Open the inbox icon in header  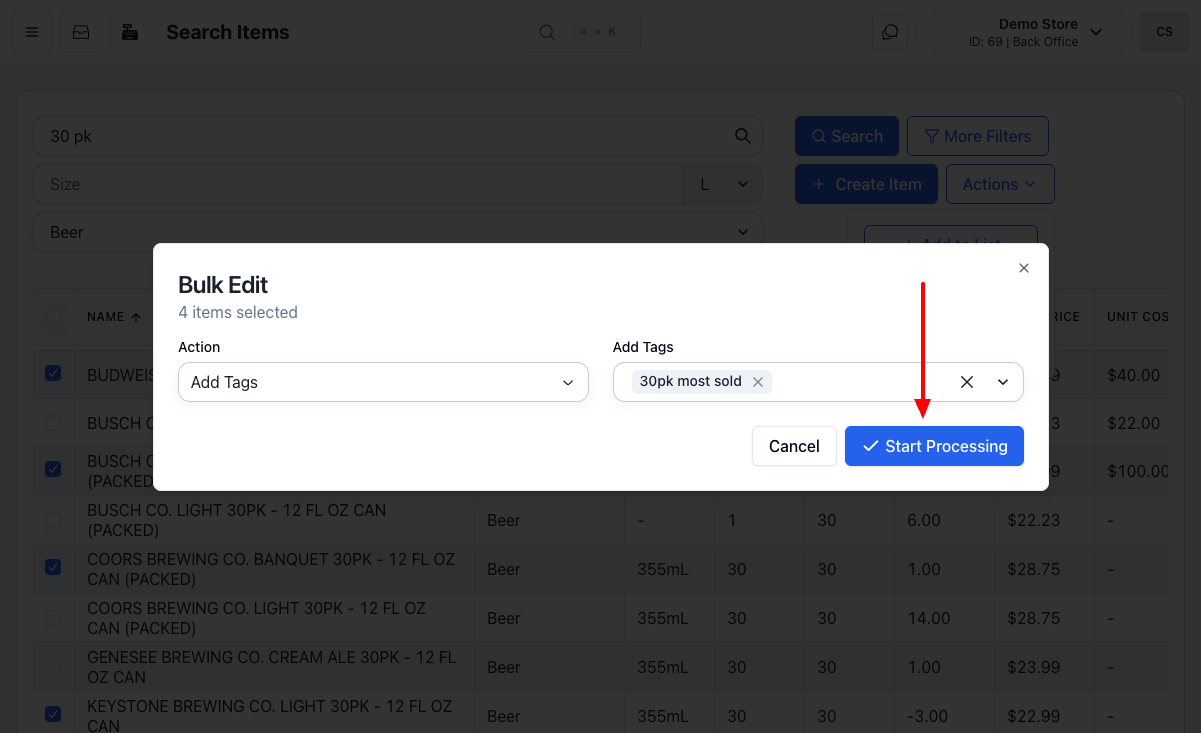(x=81, y=32)
